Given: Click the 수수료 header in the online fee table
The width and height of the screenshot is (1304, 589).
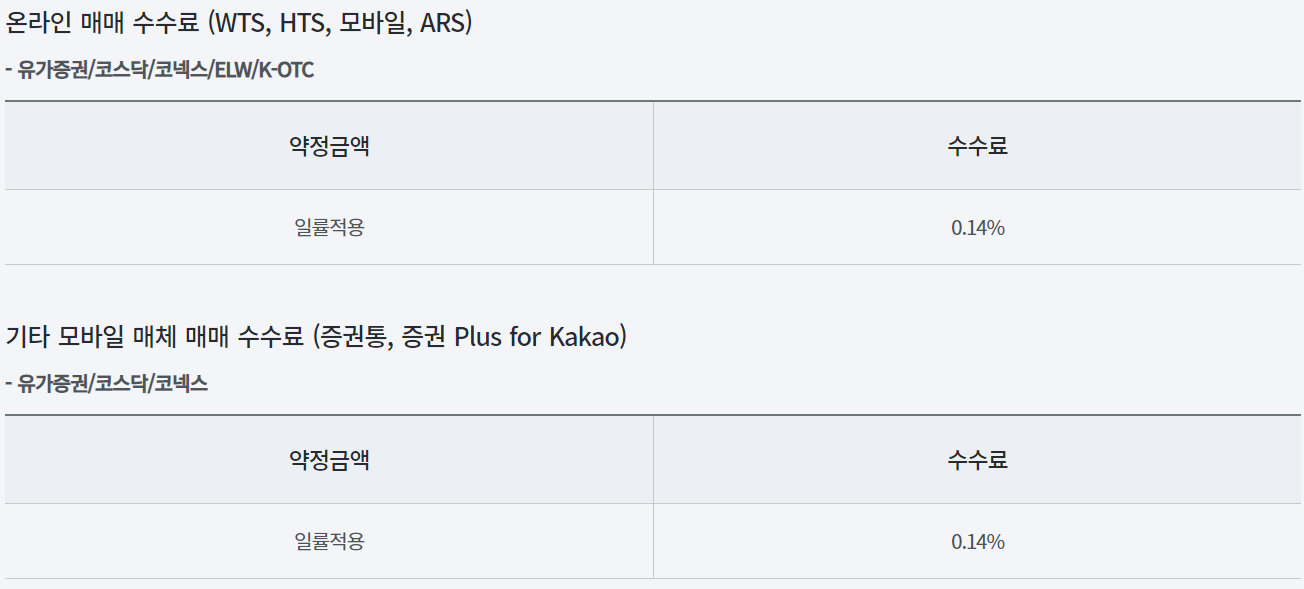Looking at the screenshot, I should [978, 146].
